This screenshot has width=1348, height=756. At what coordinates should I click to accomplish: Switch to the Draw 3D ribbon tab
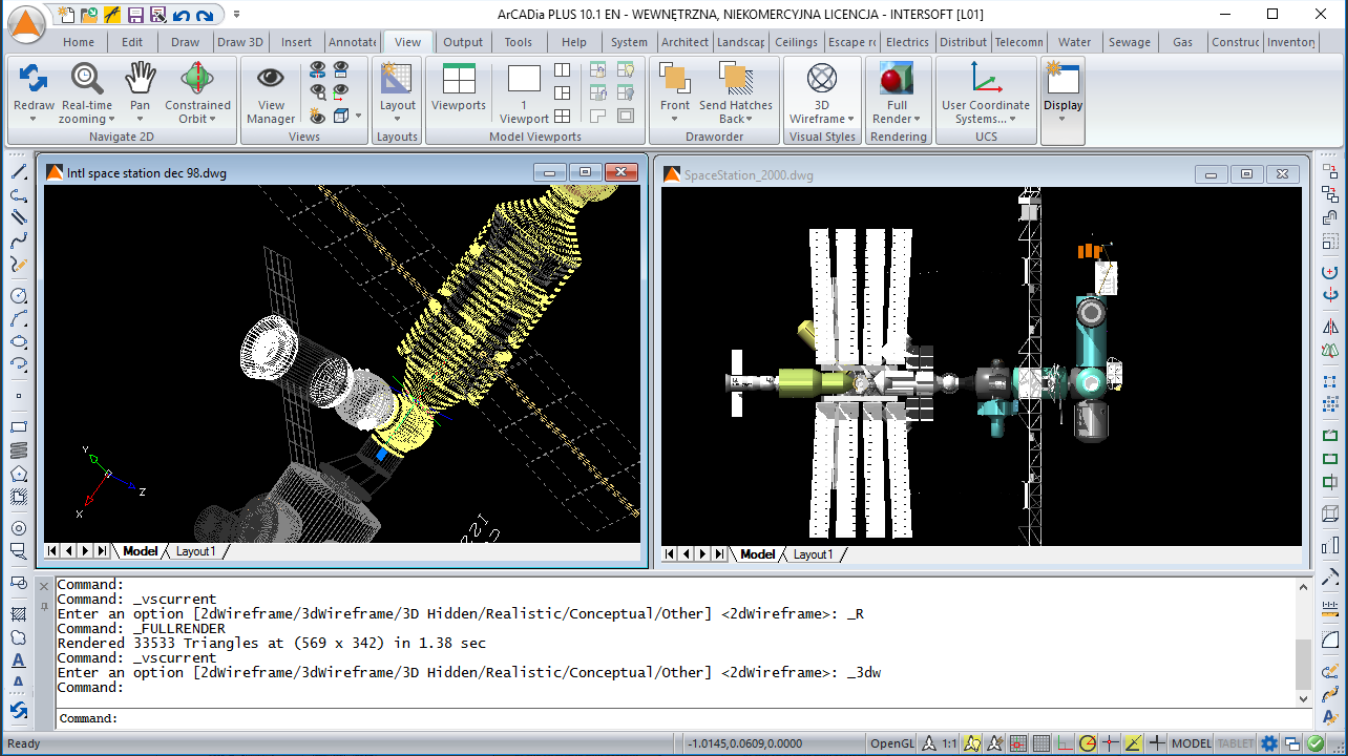click(240, 42)
